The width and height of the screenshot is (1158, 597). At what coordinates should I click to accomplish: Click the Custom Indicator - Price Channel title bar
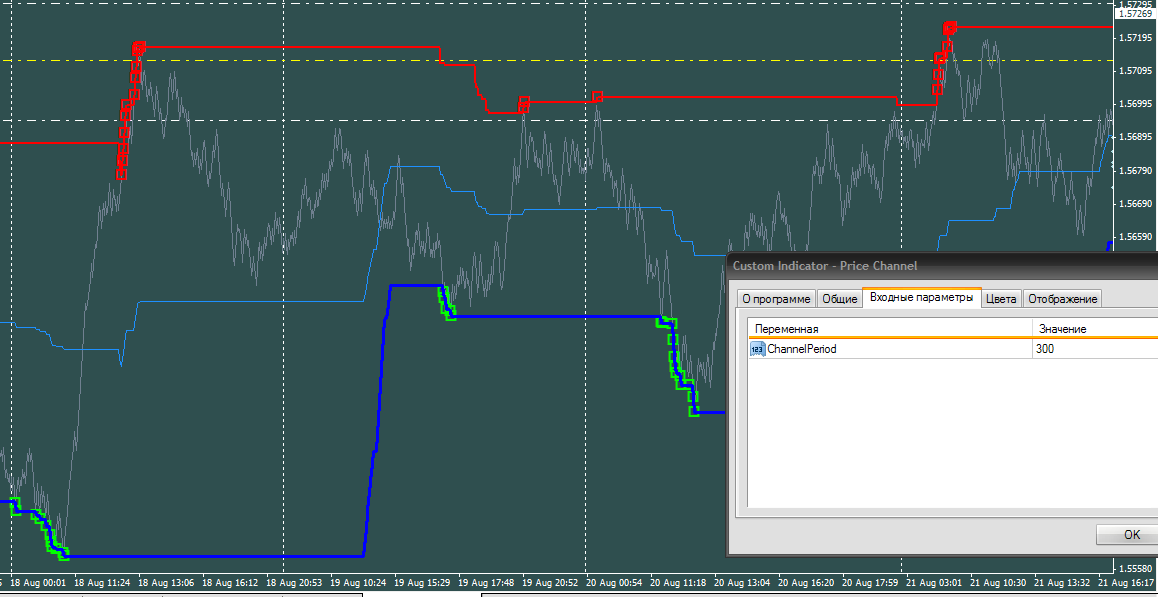[942, 265]
